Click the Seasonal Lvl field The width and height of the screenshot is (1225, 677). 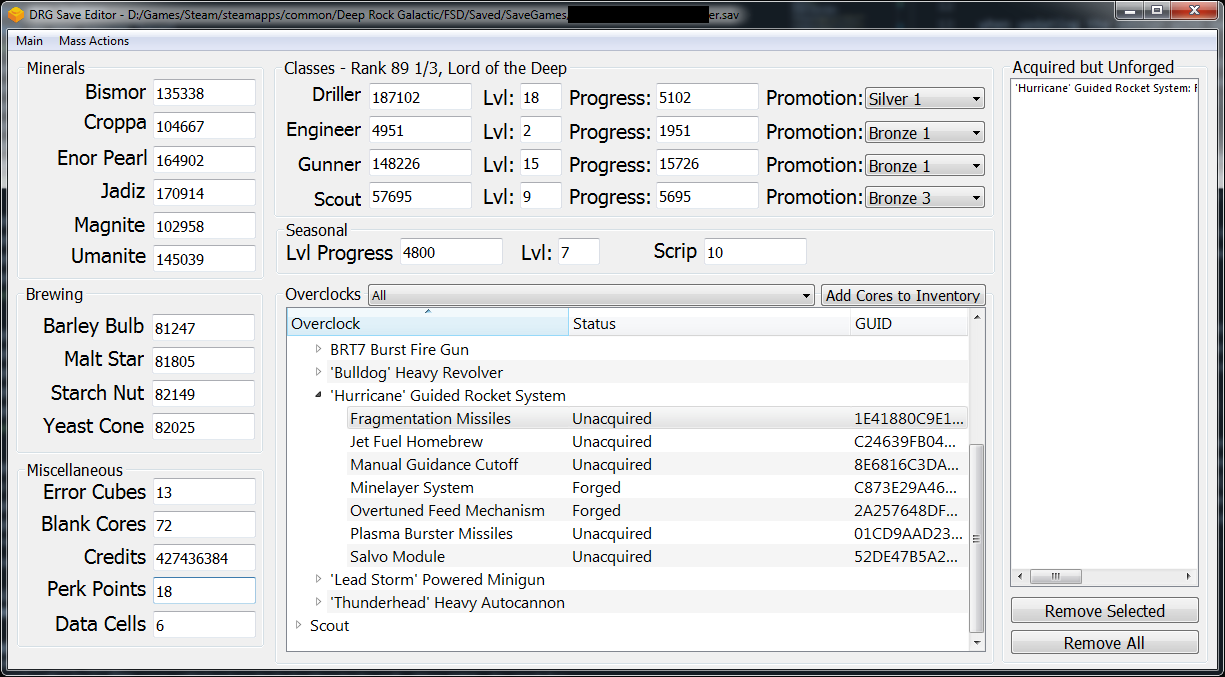pyautogui.click(x=579, y=252)
